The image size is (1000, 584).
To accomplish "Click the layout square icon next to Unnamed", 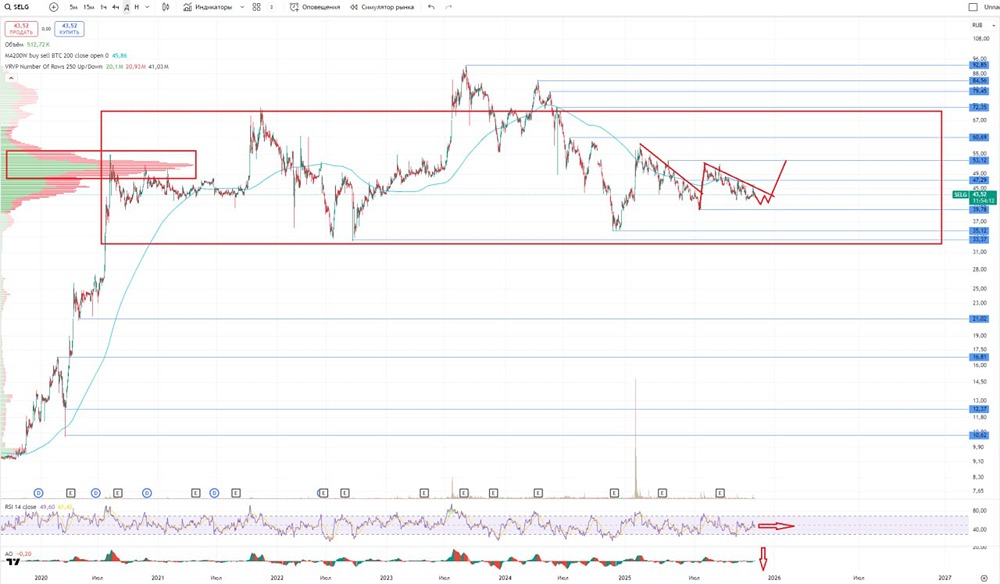I will tap(973, 7).
